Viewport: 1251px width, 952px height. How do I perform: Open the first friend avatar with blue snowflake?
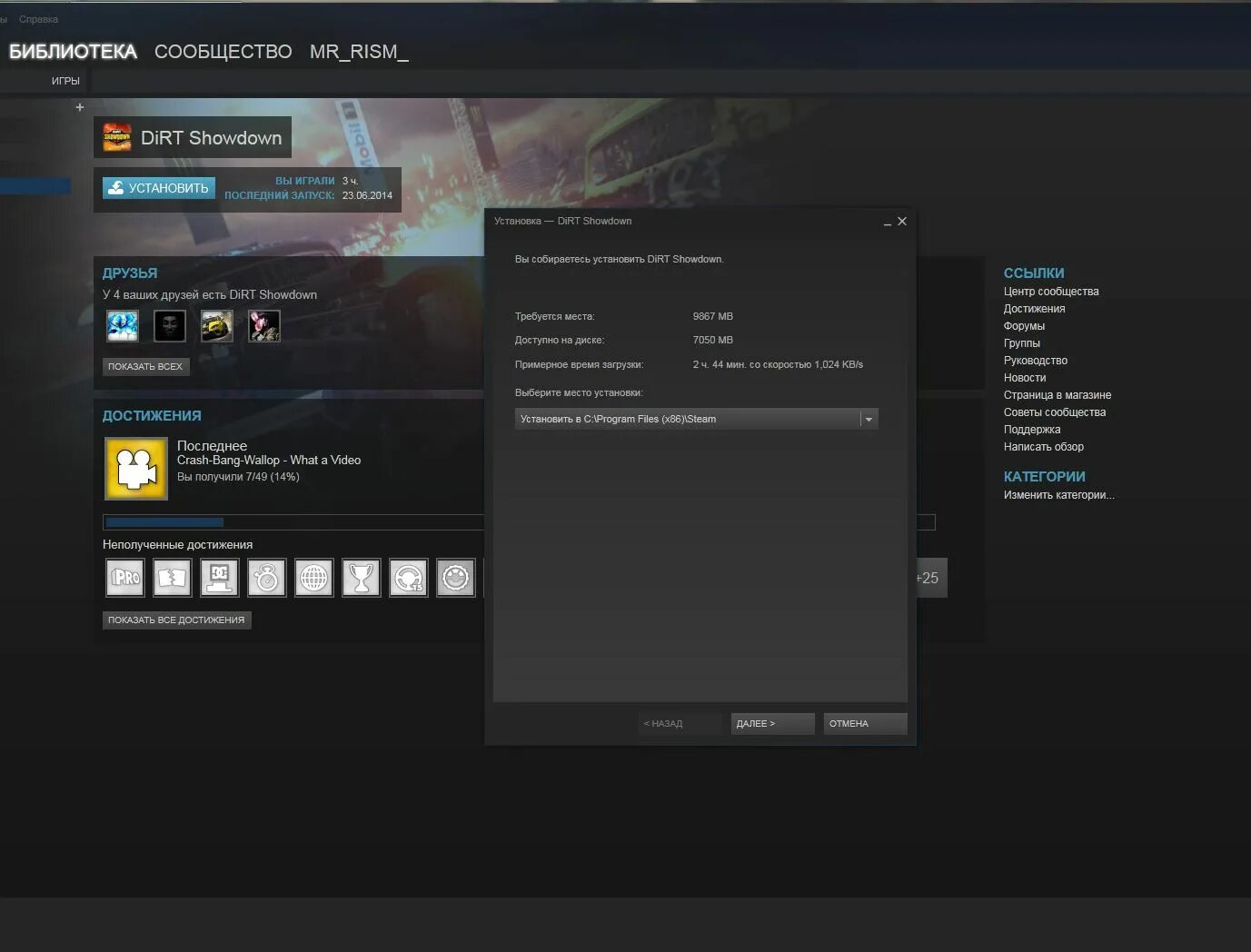123,326
